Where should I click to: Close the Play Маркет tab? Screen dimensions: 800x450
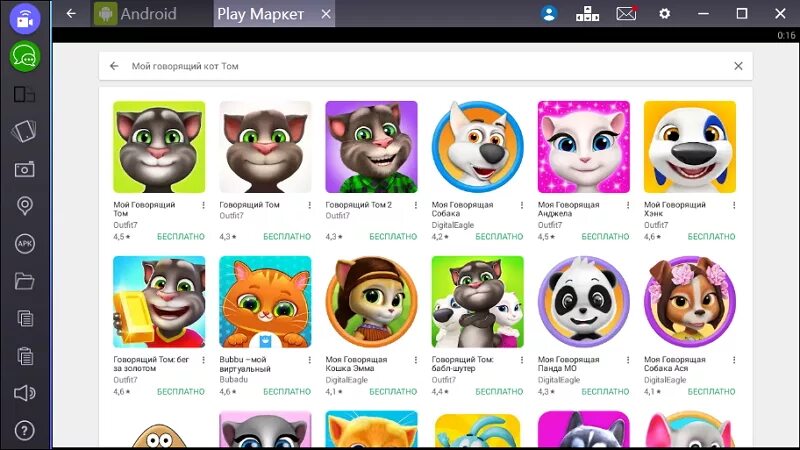click(326, 14)
